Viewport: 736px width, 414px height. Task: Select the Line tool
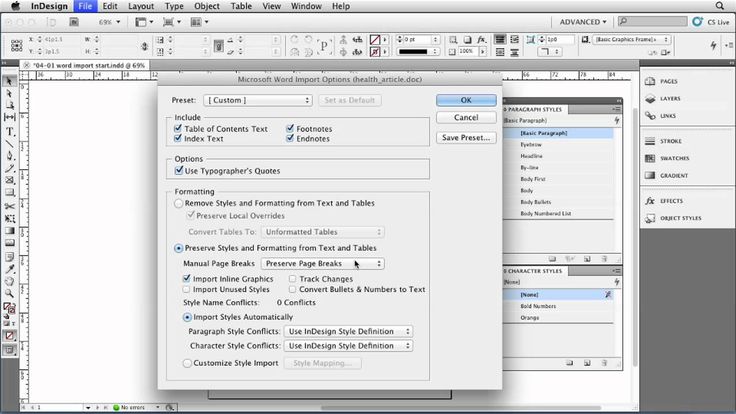9,144
